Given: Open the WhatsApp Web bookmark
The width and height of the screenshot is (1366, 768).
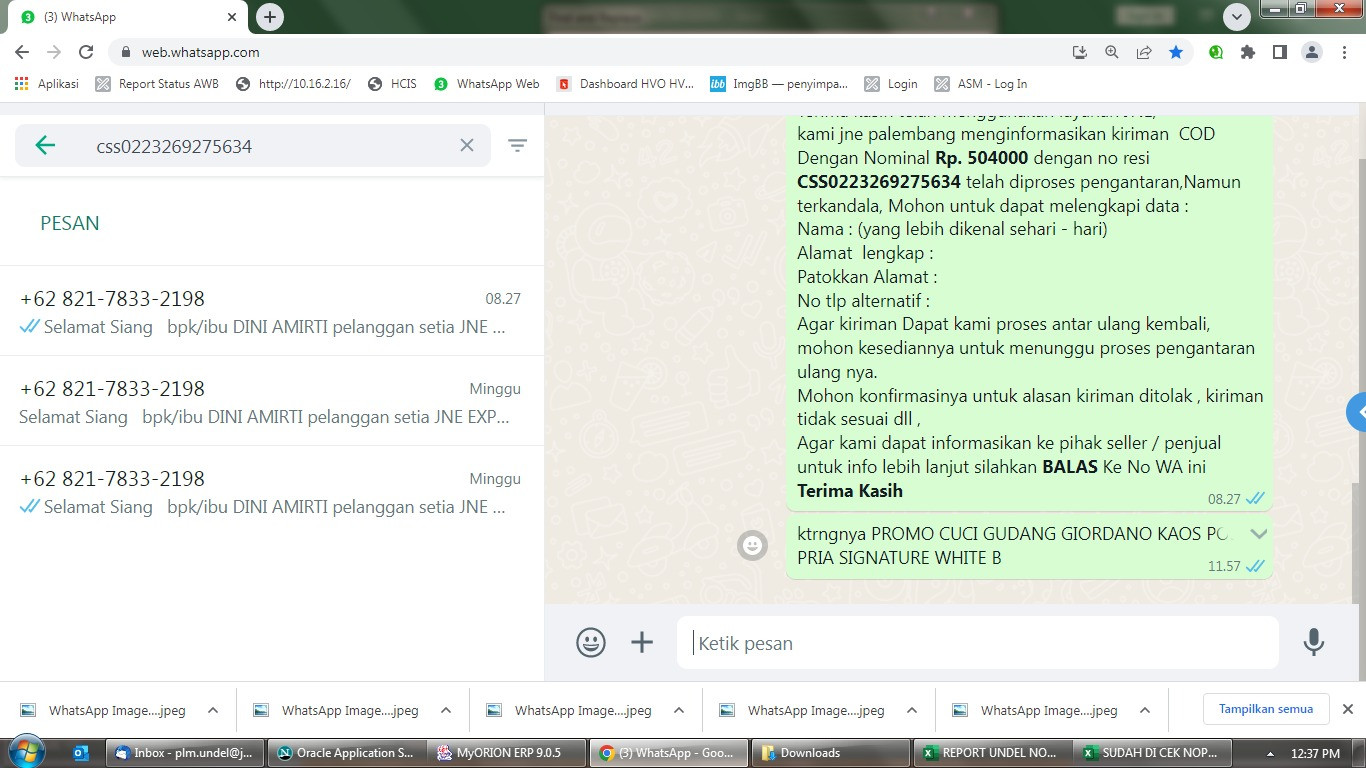Looking at the screenshot, I should [x=487, y=84].
